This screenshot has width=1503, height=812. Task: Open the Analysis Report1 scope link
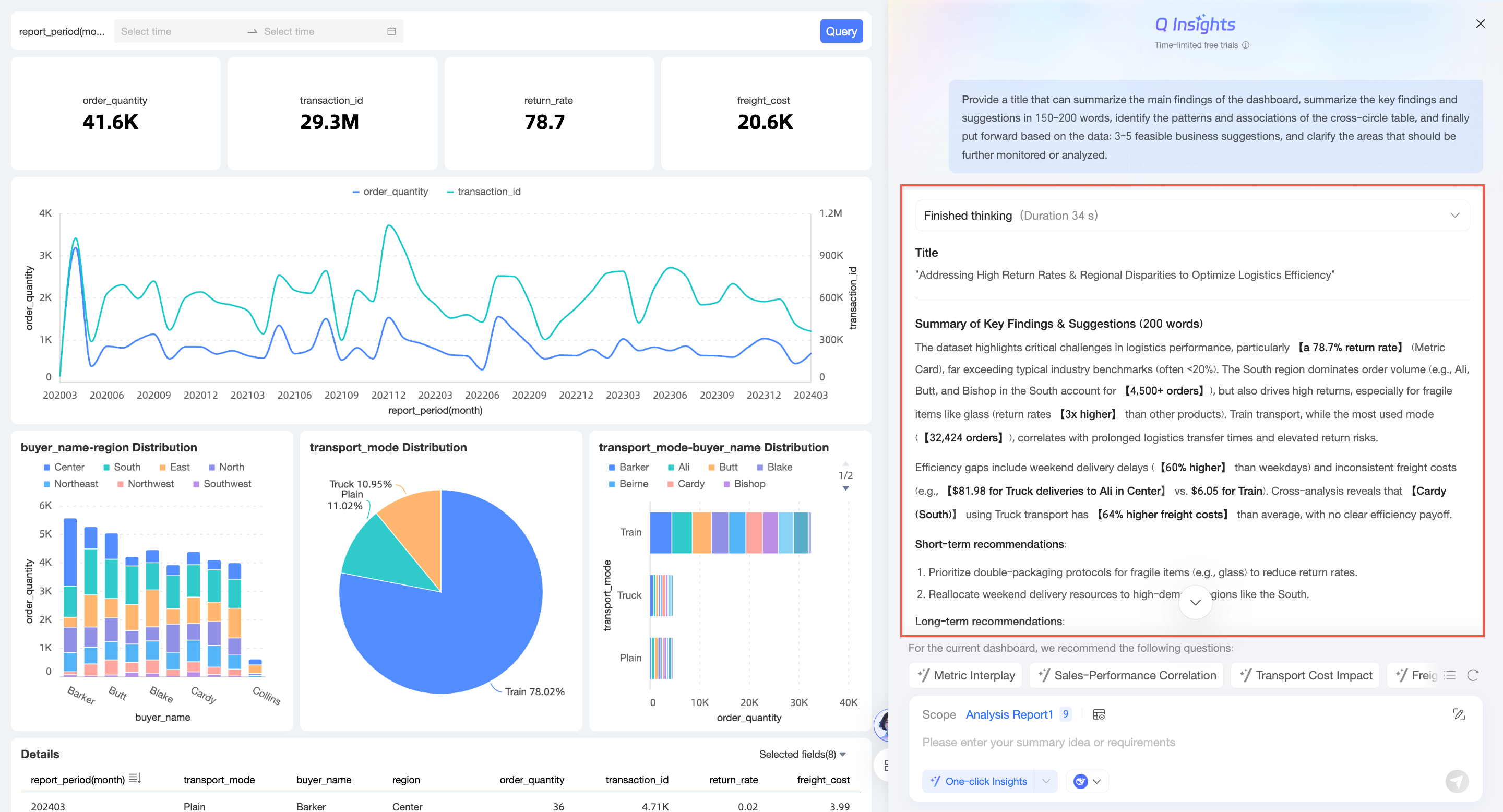point(1009,714)
